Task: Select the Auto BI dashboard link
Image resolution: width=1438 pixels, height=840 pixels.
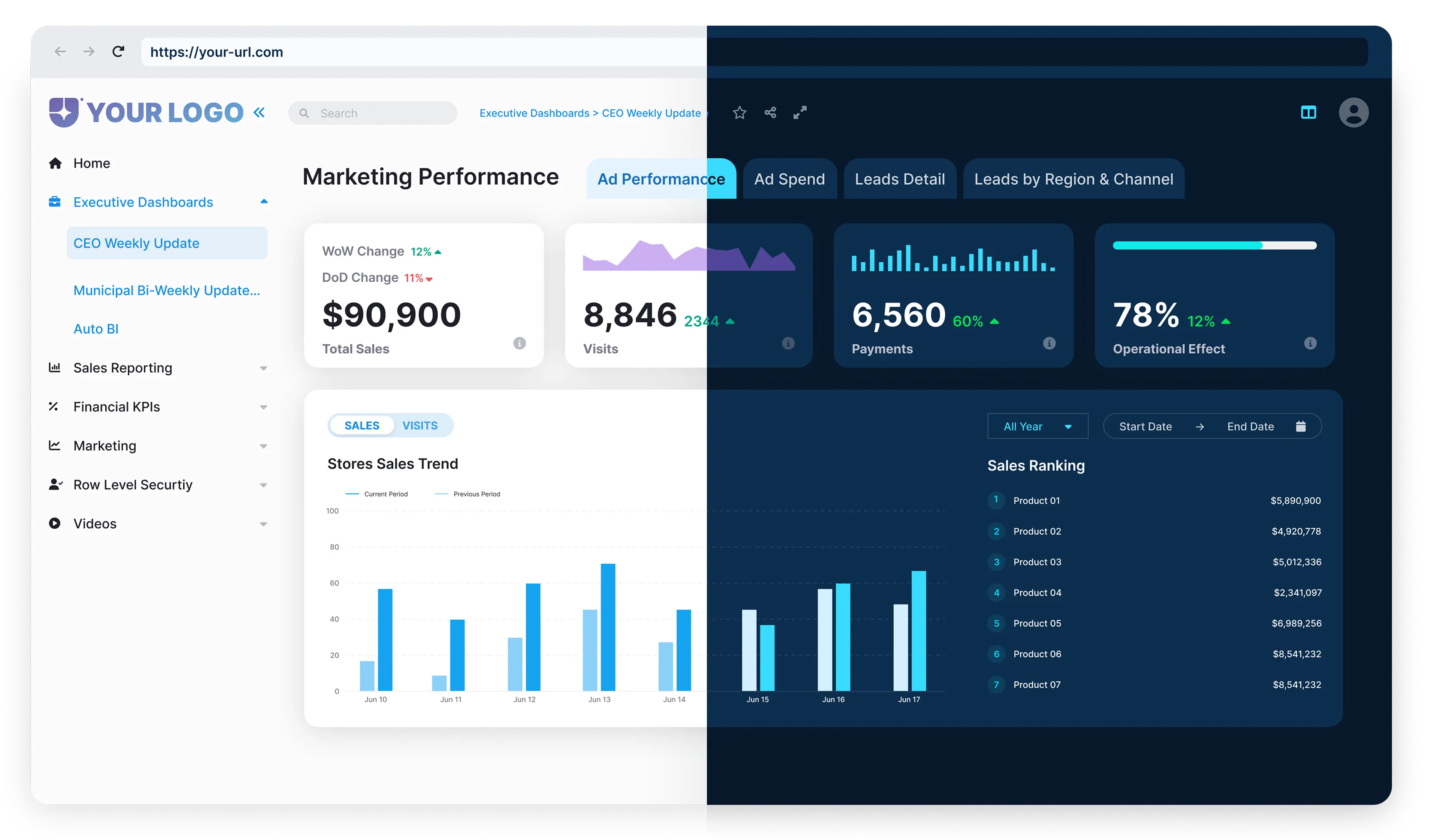Action: tap(96, 328)
